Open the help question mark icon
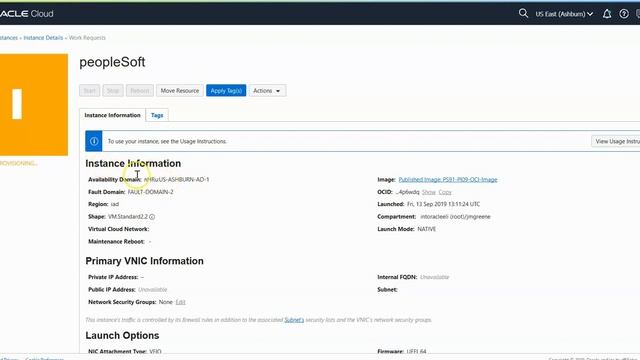This screenshot has height=360, width=640. (624, 14)
